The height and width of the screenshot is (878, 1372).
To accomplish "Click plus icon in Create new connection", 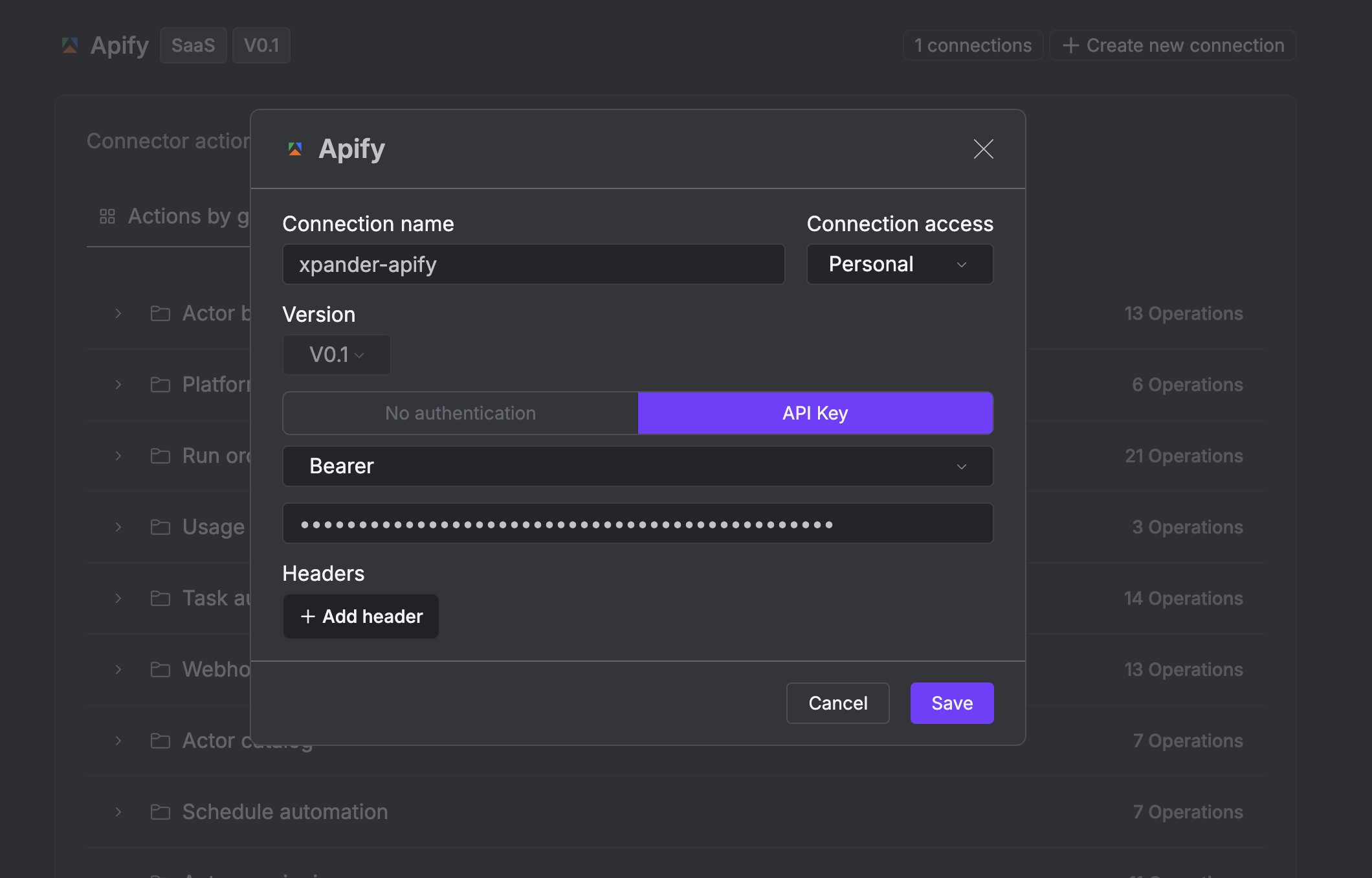I will (1070, 45).
